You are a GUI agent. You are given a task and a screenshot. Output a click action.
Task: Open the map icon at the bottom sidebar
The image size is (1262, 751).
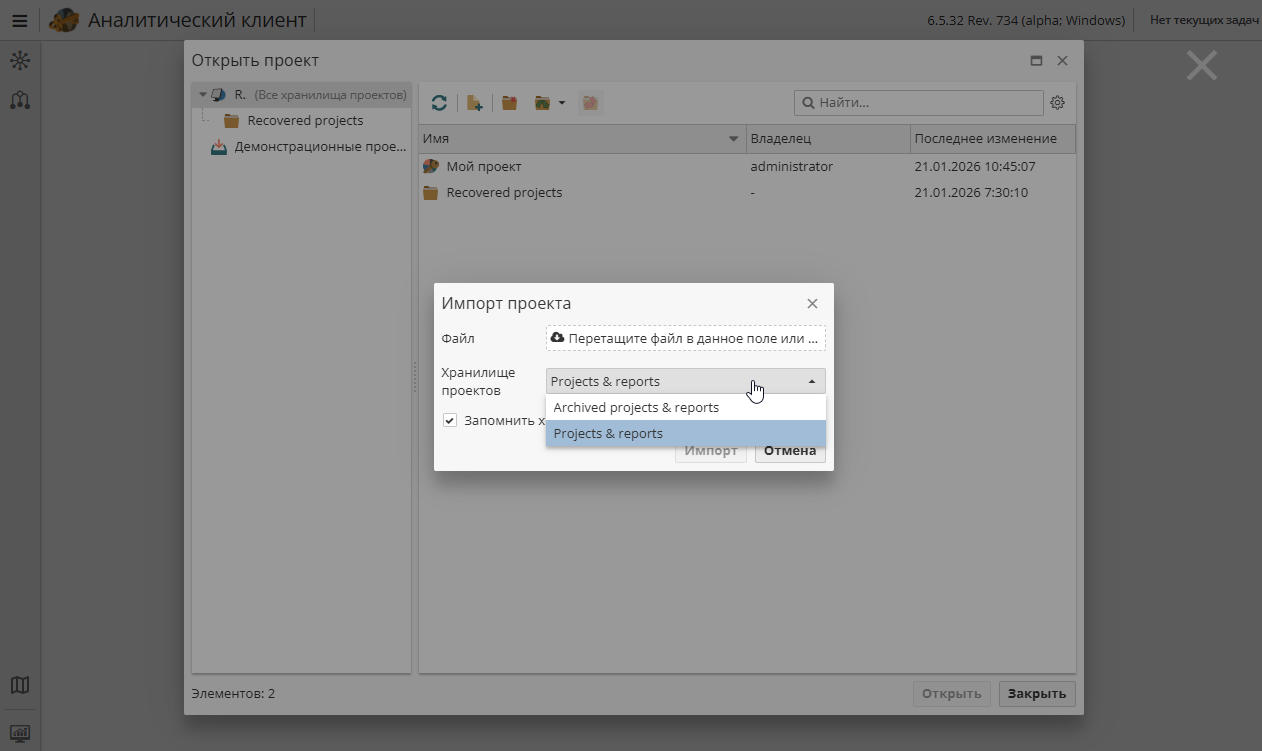[x=20, y=685]
